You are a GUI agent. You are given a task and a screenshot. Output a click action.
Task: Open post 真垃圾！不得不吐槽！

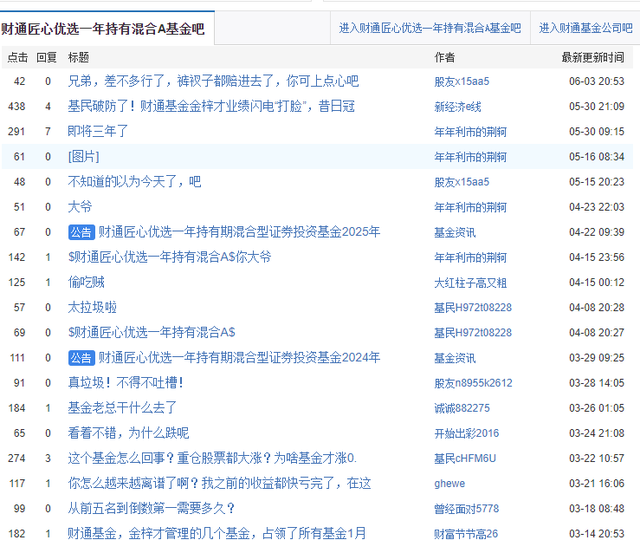(125, 383)
